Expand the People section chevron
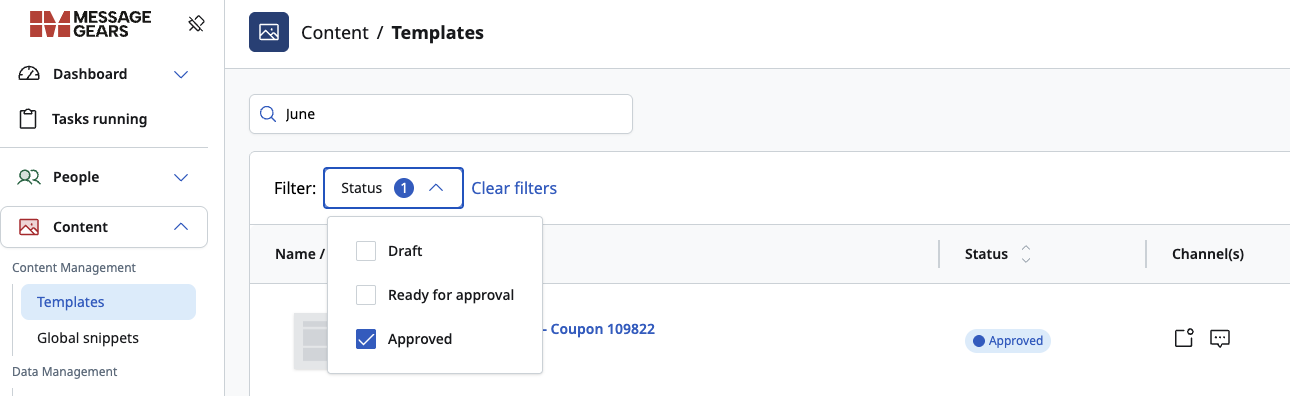Screen dimensions: 1290x396 [x=181, y=177]
